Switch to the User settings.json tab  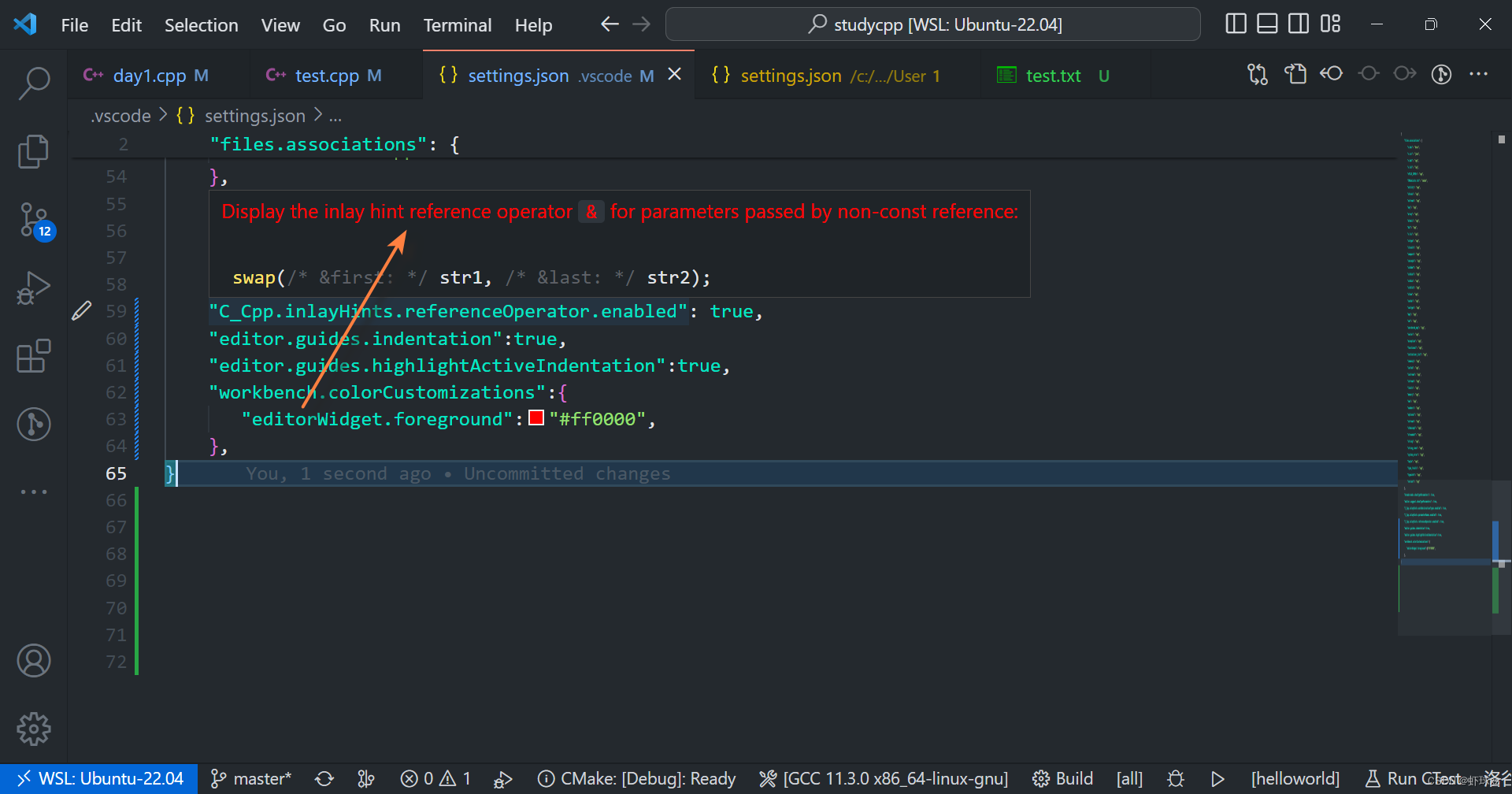click(837, 76)
